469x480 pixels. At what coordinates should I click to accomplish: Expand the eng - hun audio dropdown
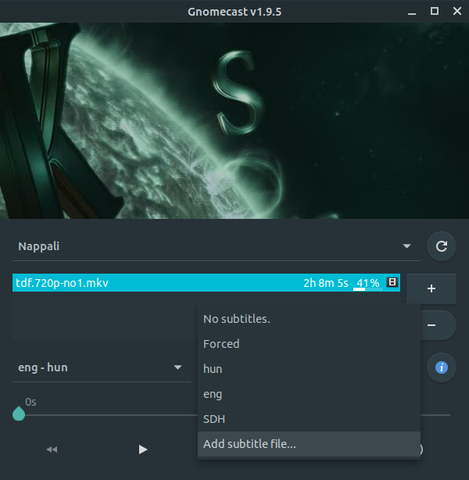[x=102, y=368]
